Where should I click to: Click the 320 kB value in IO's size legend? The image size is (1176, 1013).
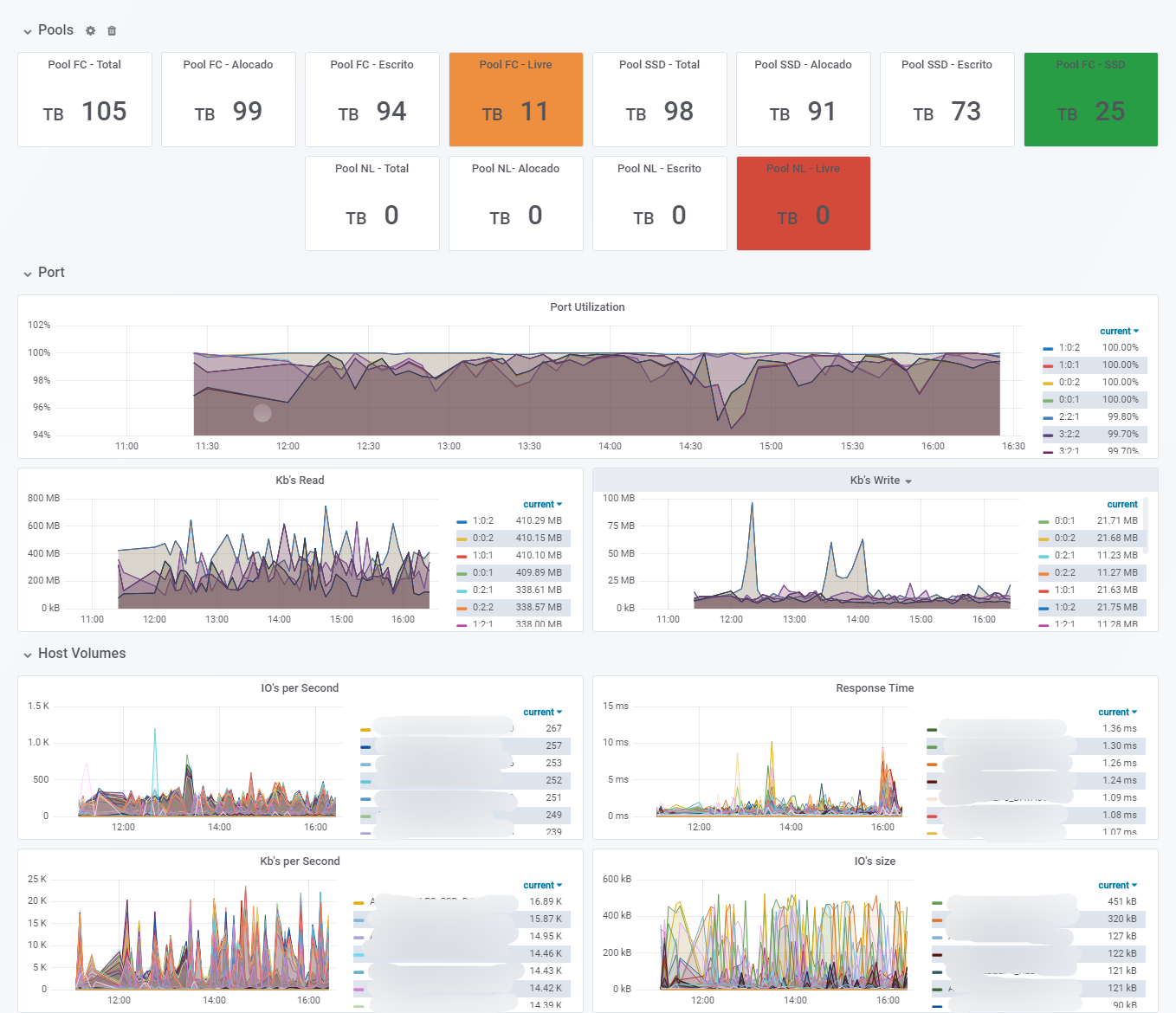[1122, 919]
